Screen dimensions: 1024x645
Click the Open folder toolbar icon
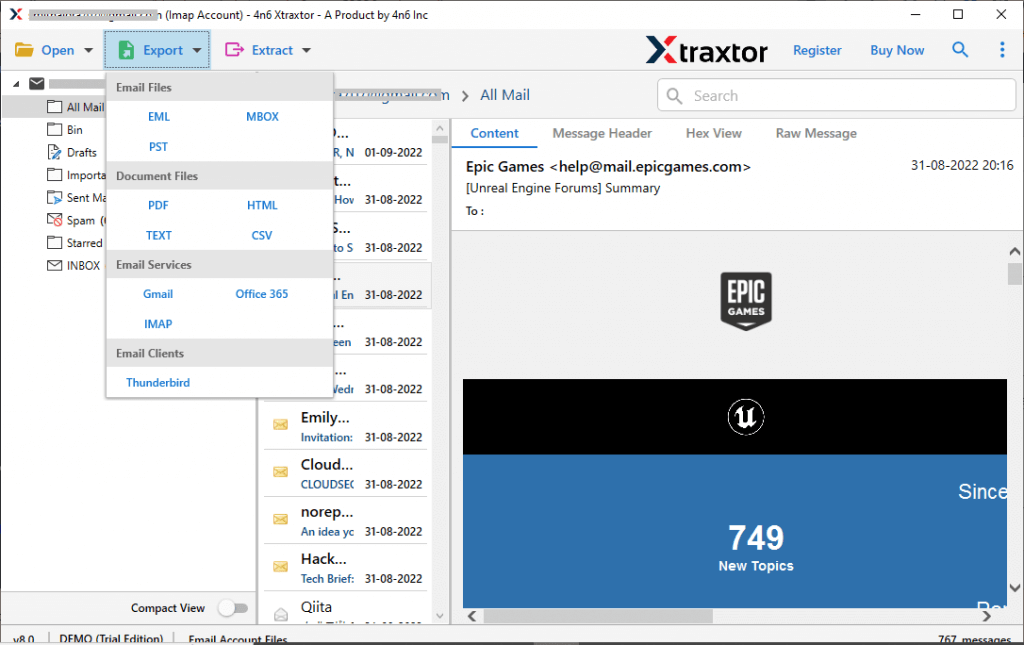tap(23, 49)
